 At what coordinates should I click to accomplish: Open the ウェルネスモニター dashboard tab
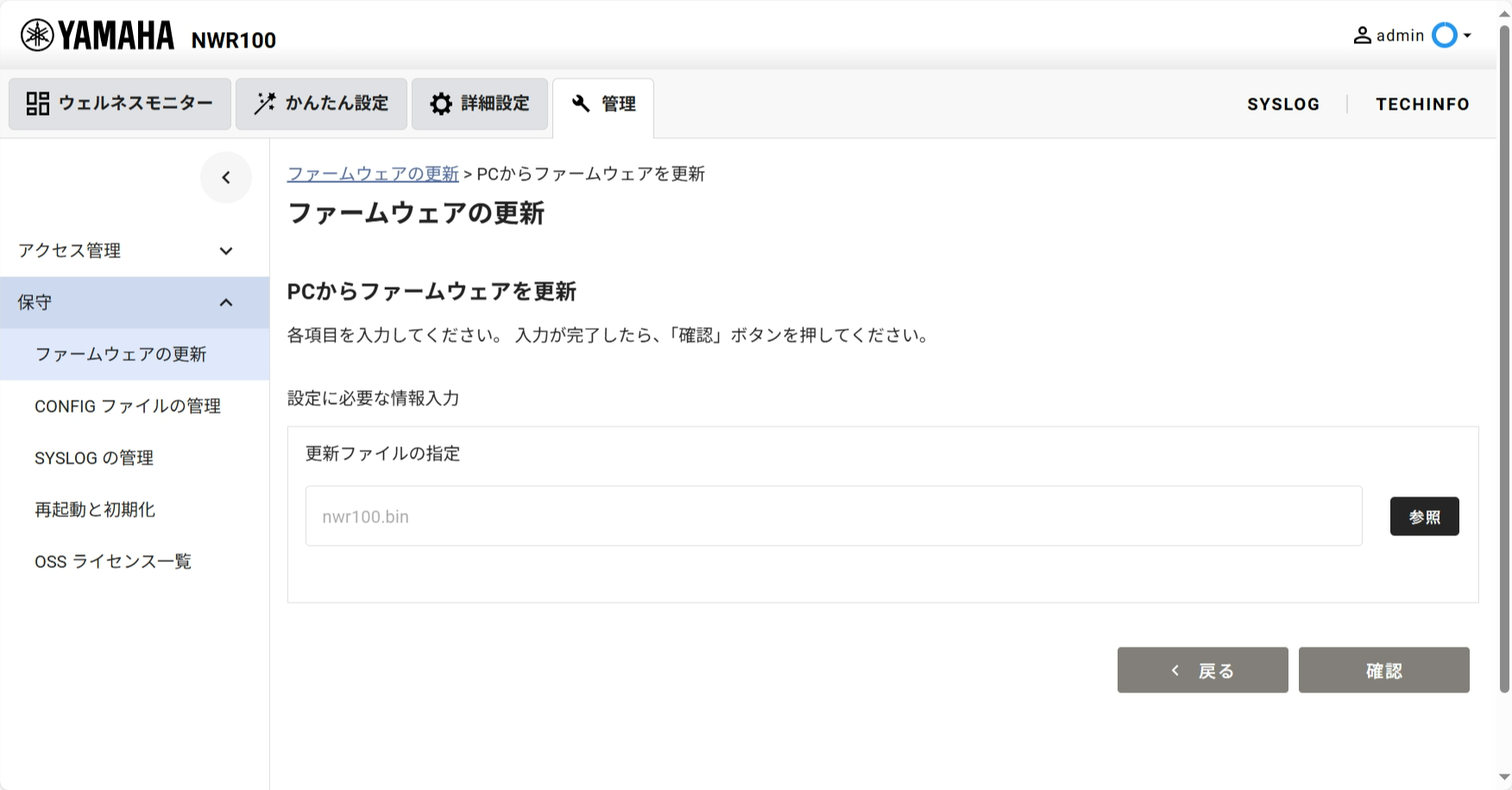click(120, 104)
